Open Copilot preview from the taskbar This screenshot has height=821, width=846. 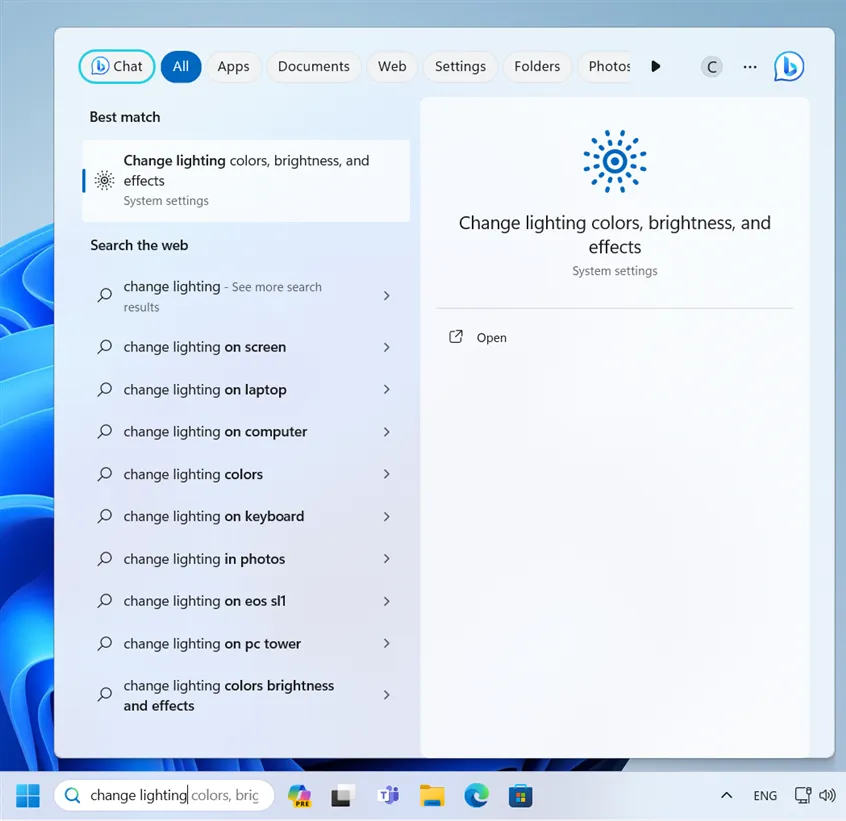(299, 796)
